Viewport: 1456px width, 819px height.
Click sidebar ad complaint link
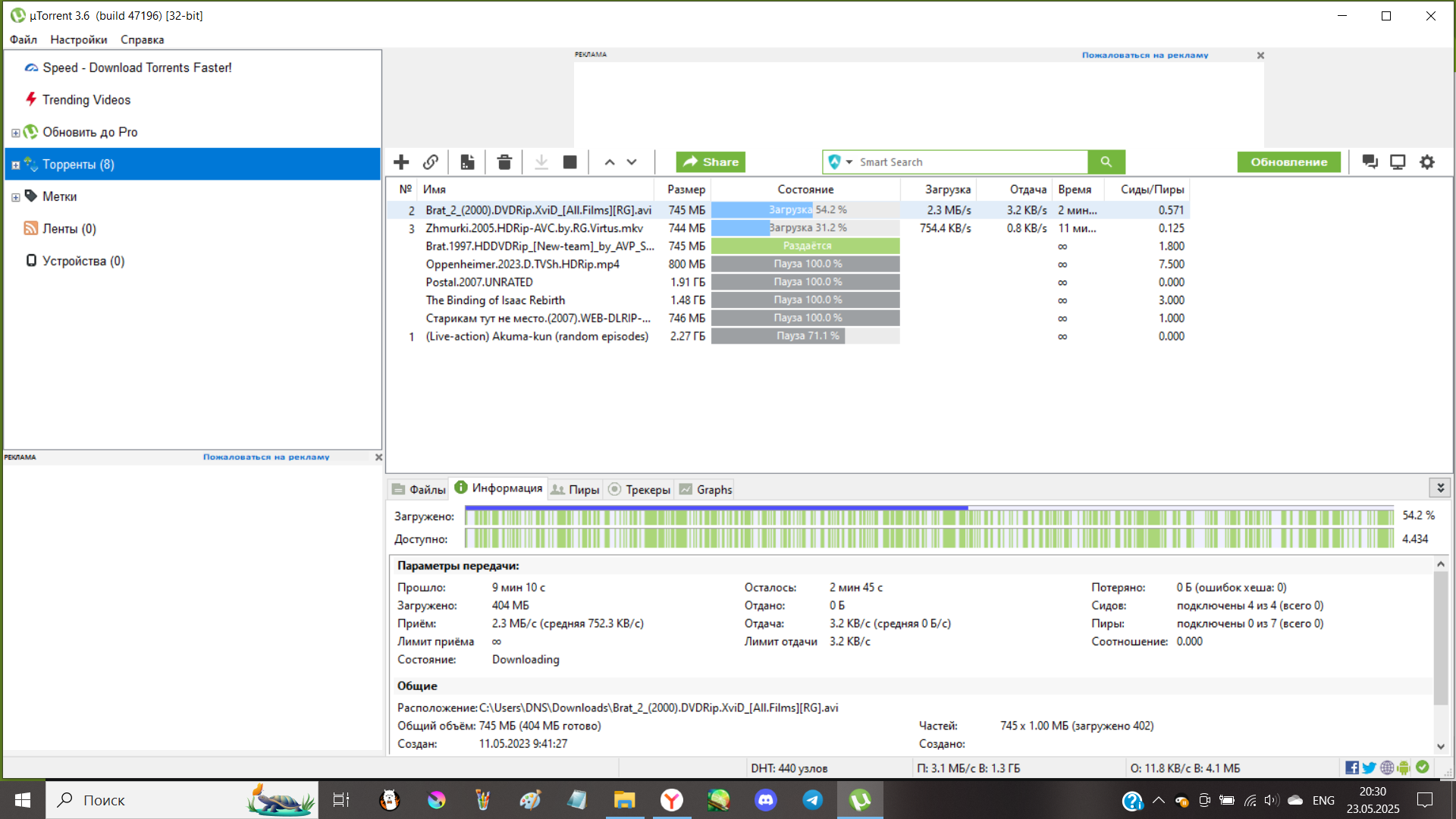pyautogui.click(x=266, y=457)
